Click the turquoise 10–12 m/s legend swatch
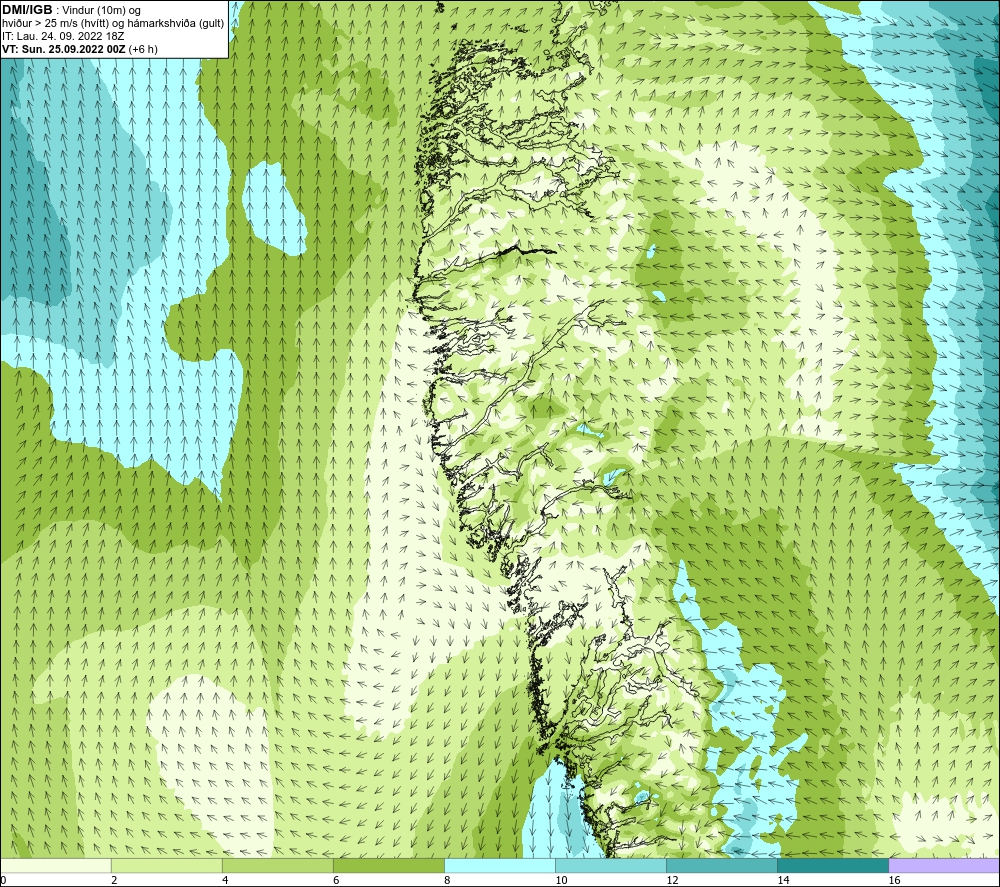Screen dimensions: 1000x887 611,865
